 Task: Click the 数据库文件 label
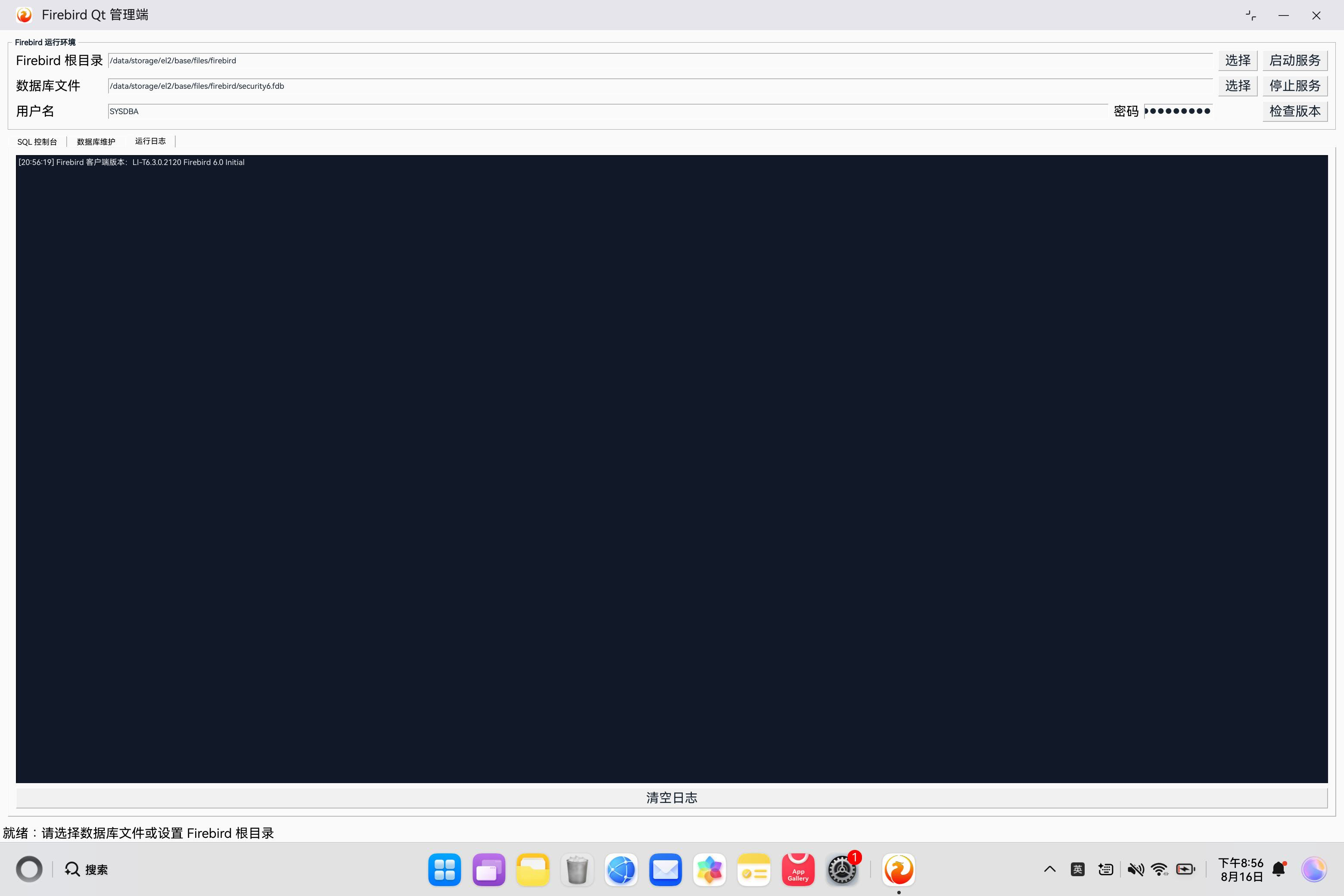click(x=48, y=86)
